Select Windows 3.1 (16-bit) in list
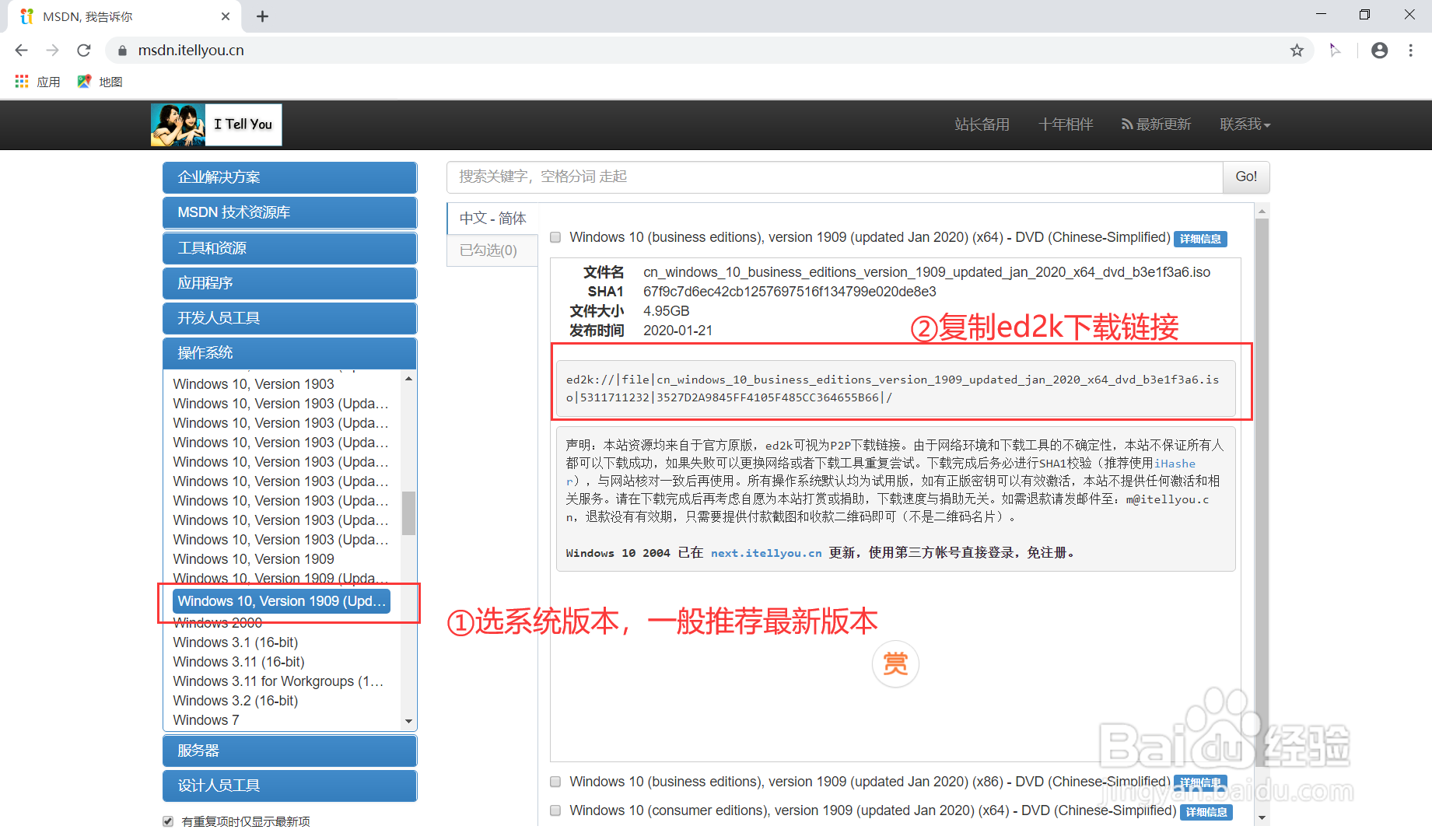 coord(236,642)
